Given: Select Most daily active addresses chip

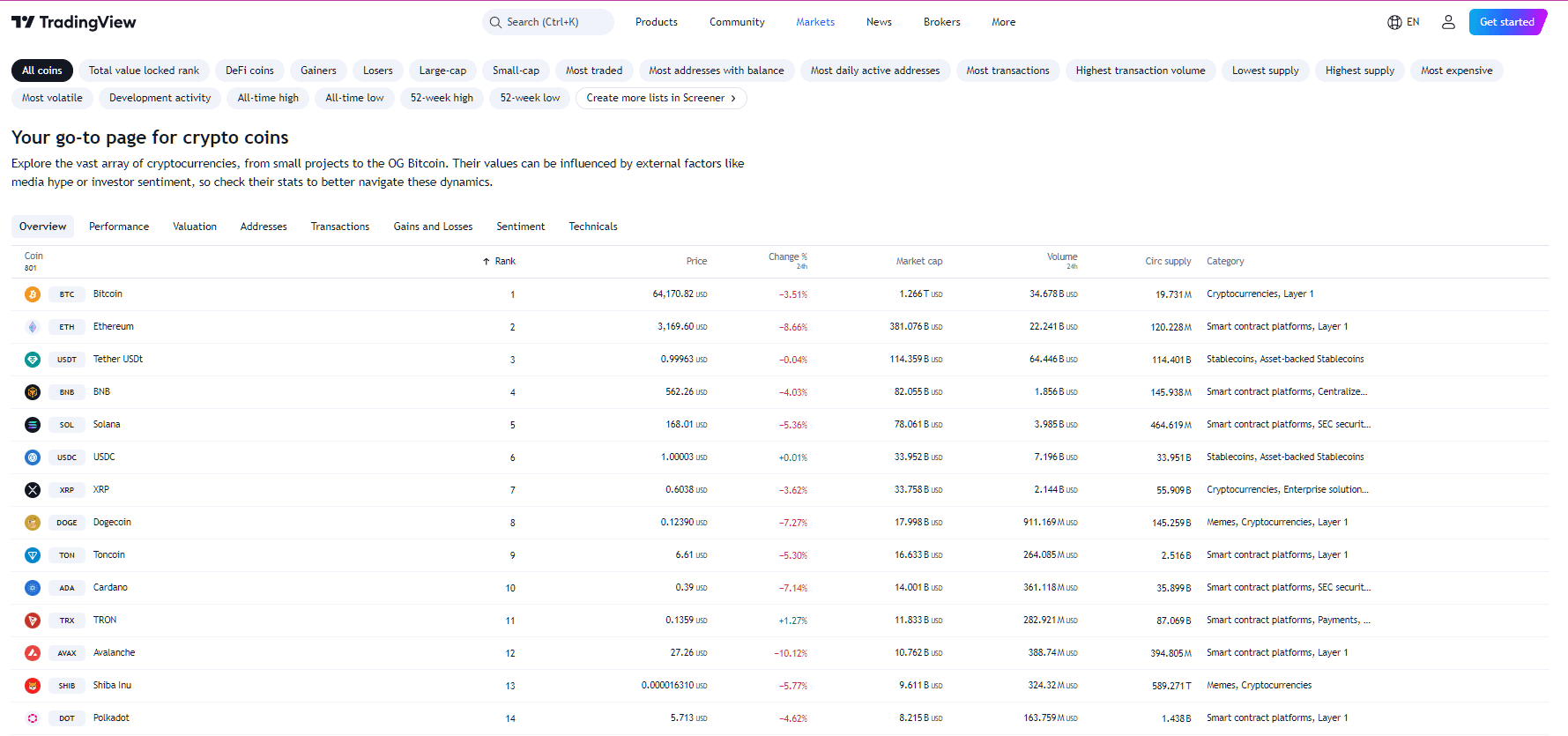Looking at the screenshot, I should coord(875,71).
